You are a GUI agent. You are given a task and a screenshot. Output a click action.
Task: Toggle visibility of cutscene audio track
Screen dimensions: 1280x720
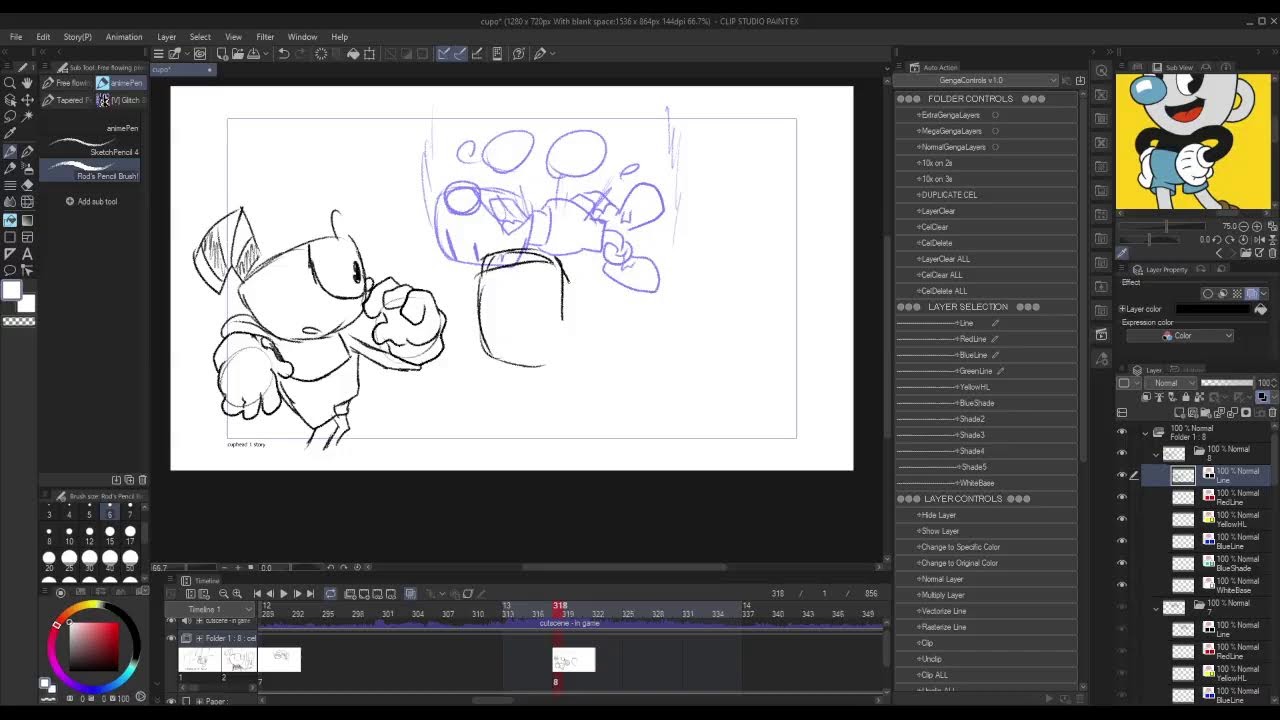click(x=171, y=621)
